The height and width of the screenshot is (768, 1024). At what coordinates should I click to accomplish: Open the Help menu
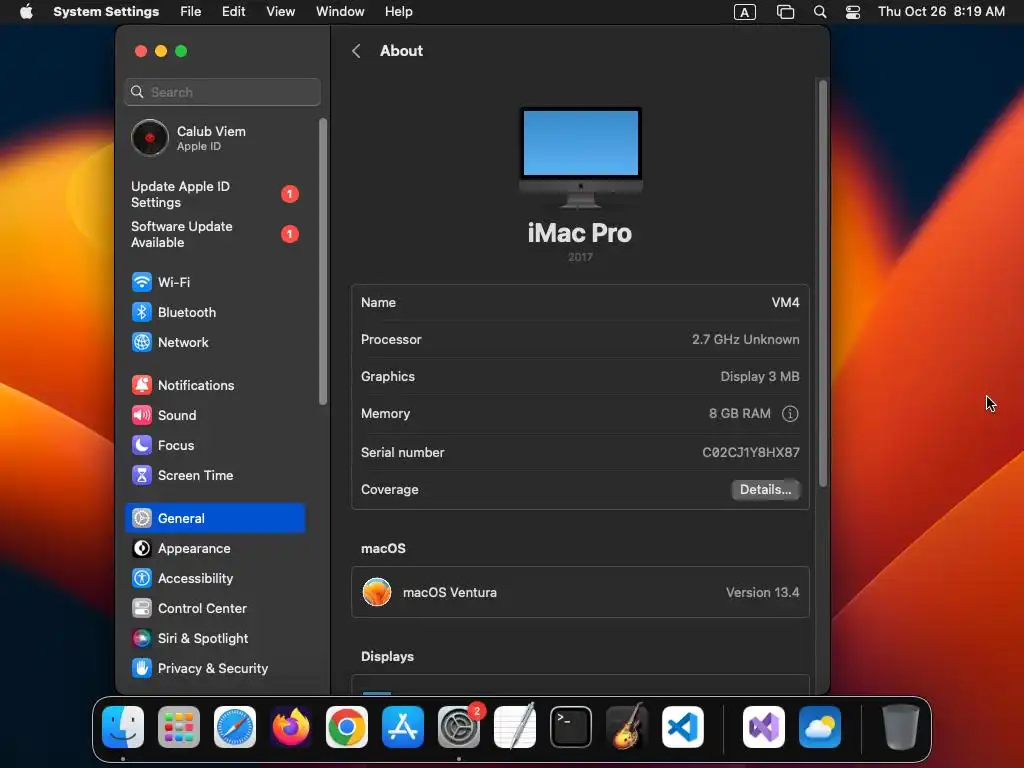point(398,12)
